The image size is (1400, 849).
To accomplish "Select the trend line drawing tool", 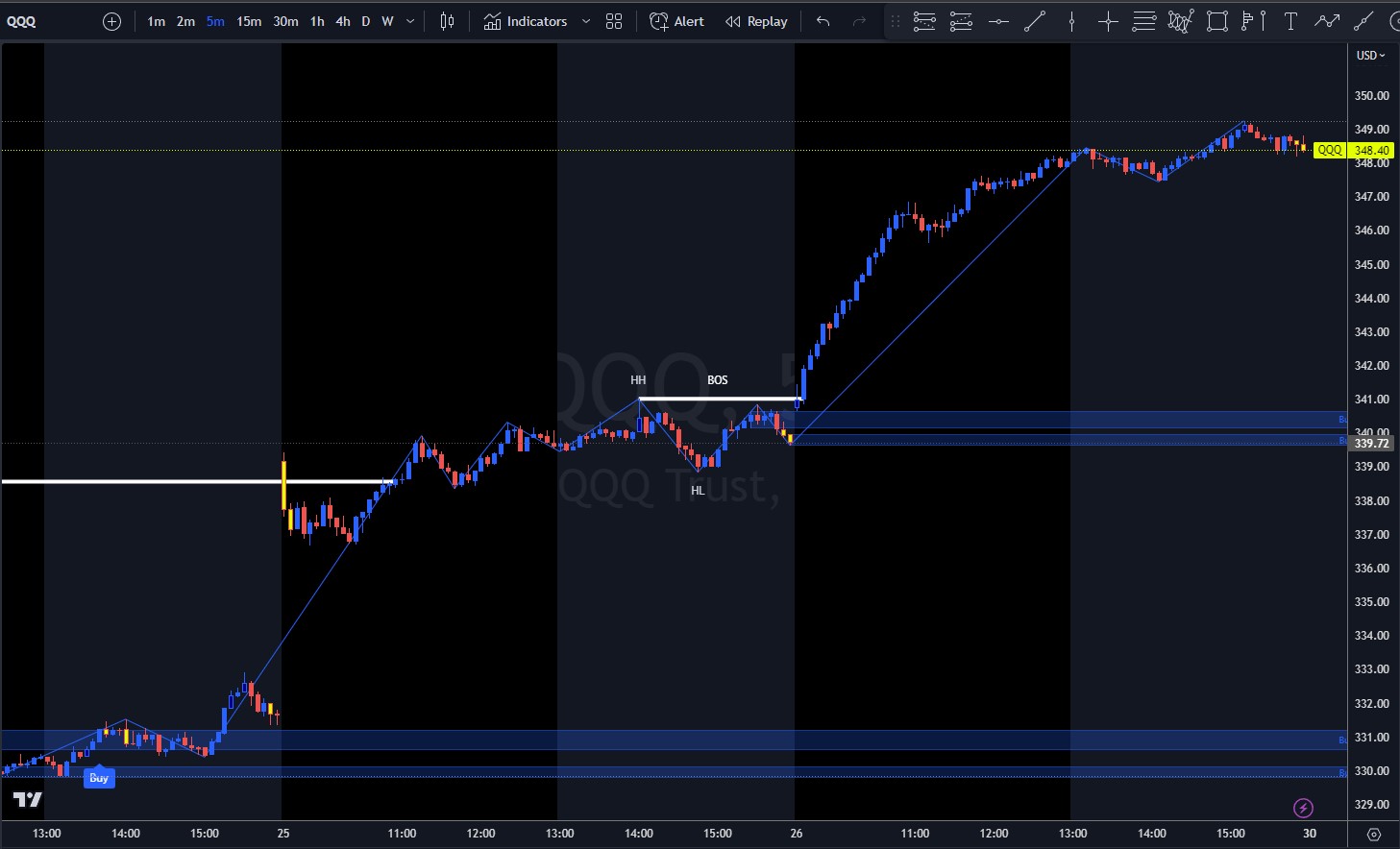I will [1035, 21].
